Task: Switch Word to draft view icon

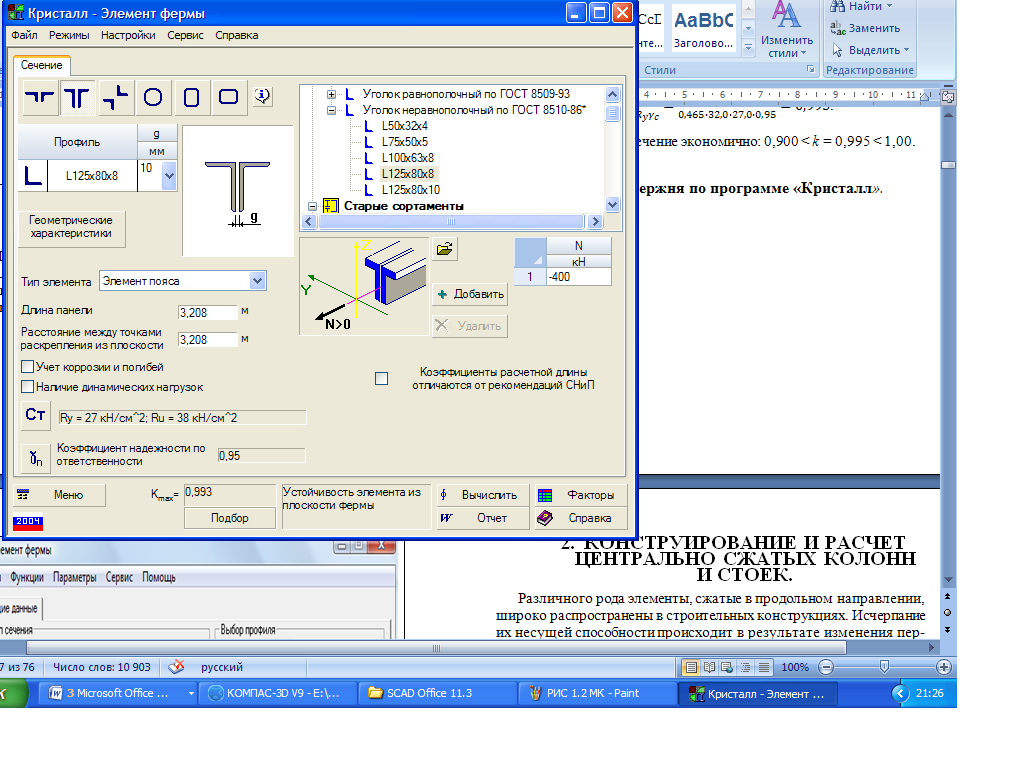Action: 763,667
